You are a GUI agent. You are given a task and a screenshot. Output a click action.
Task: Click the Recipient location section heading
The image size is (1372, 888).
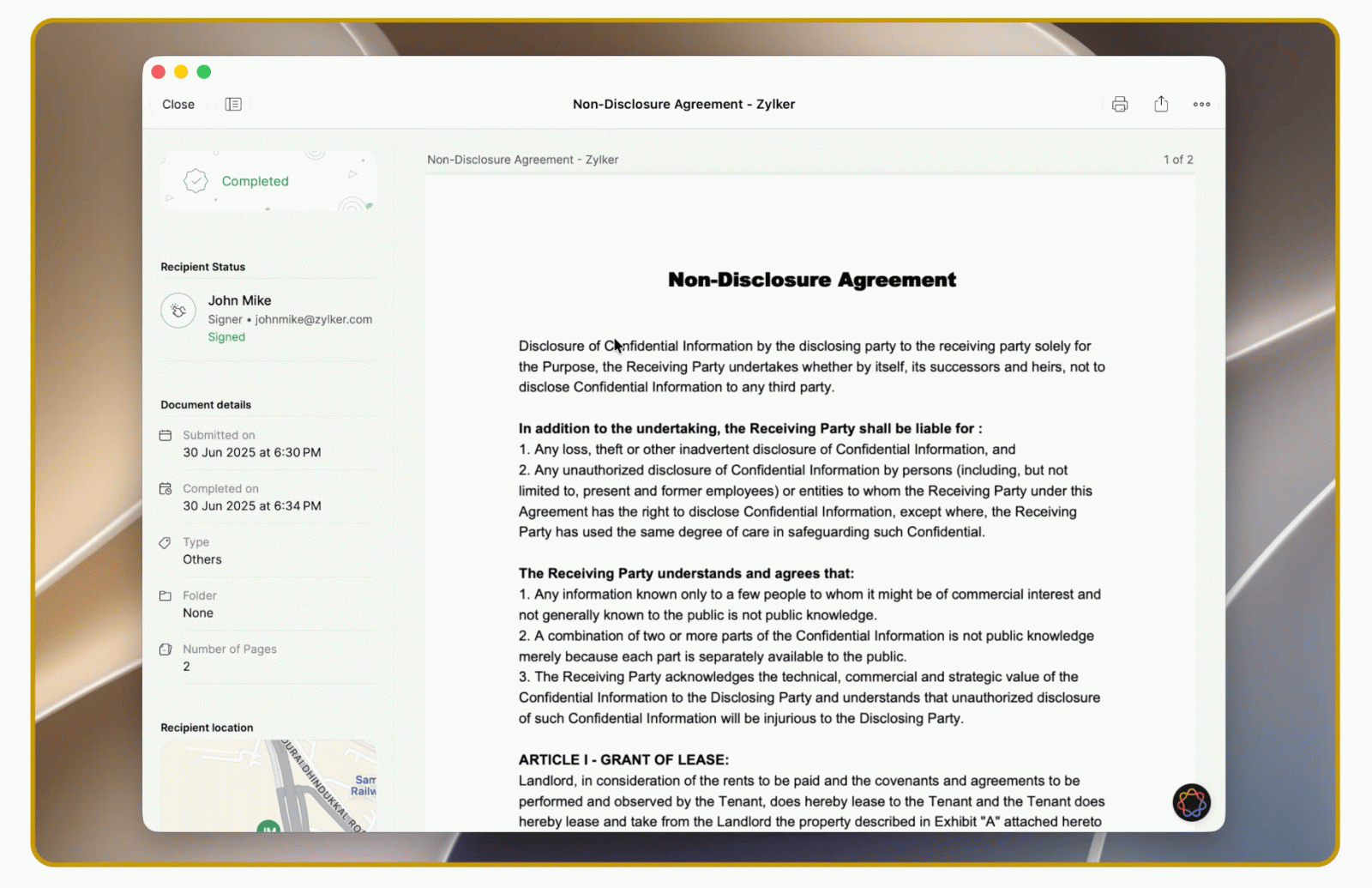click(x=207, y=728)
